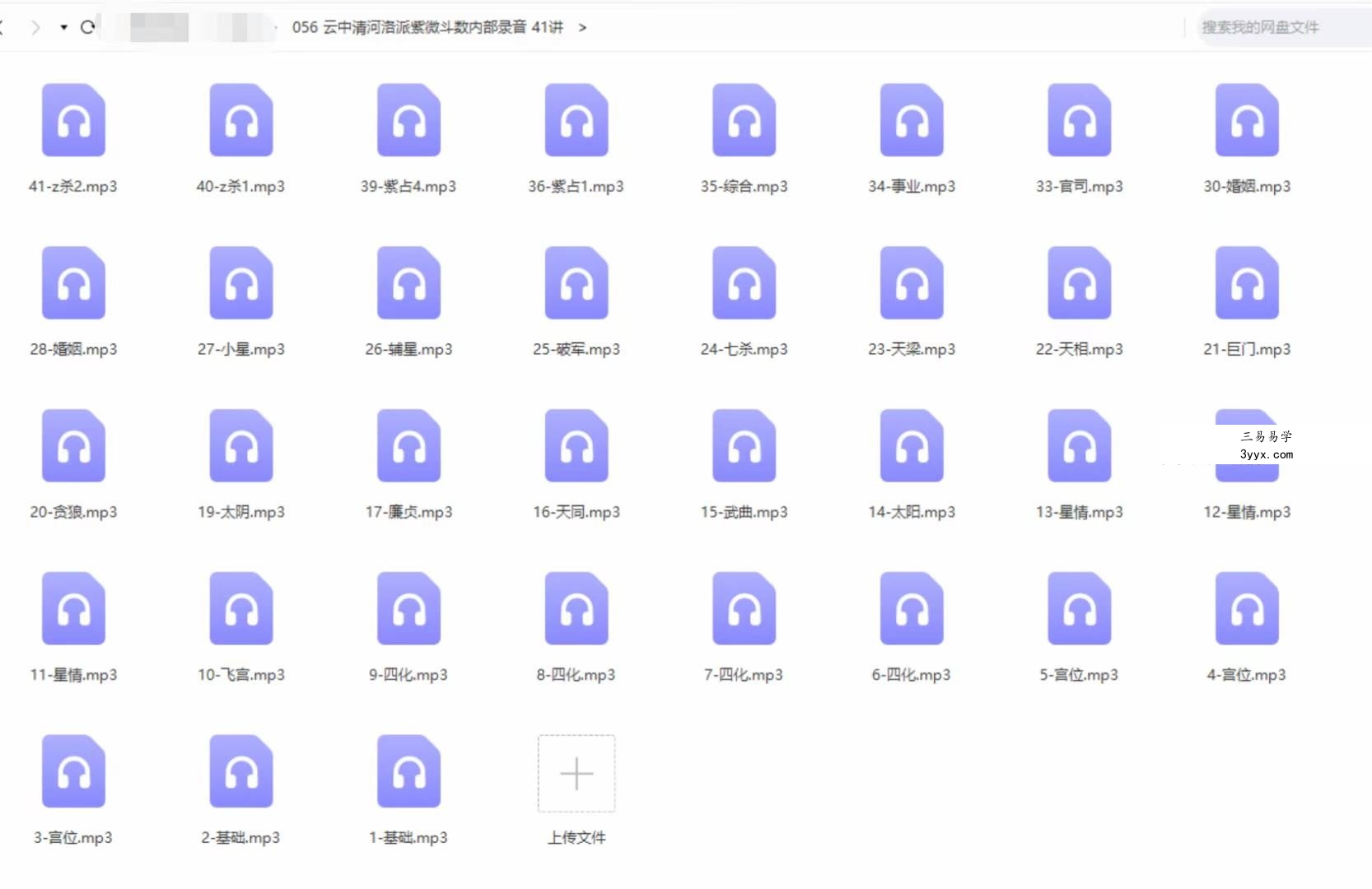Open the 2-基础.mp3 audio icon

tap(241, 772)
